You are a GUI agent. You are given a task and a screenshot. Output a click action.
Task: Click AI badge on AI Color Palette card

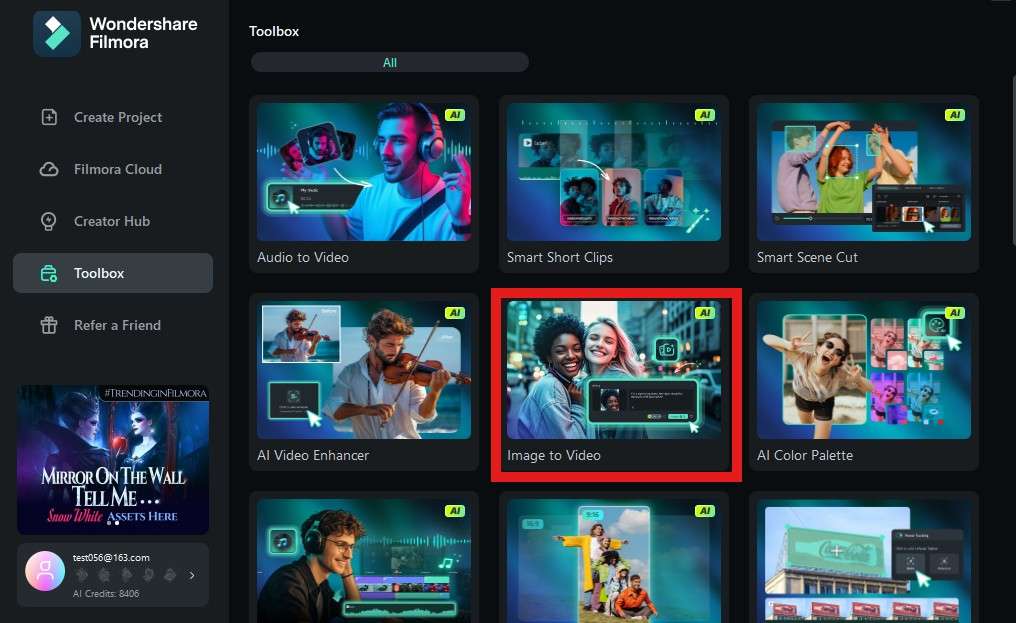pyautogui.click(x=954, y=312)
